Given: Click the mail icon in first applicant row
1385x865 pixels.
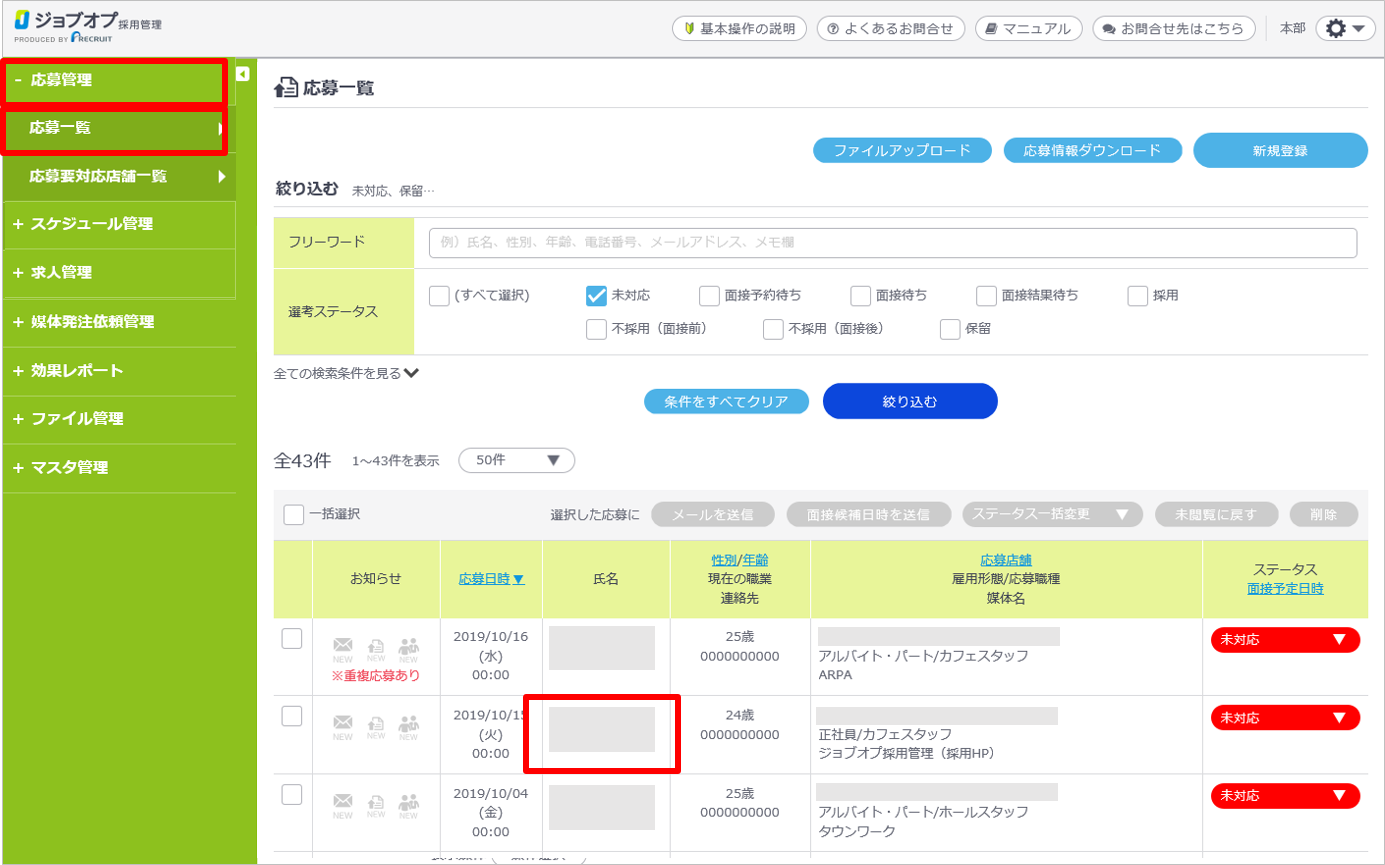Looking at the screenshot, I should 342,646.
